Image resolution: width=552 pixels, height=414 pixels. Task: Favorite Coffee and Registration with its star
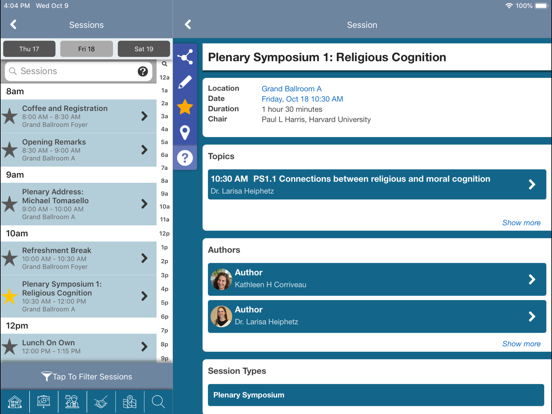pyautogui.click(x=10, y=116)
